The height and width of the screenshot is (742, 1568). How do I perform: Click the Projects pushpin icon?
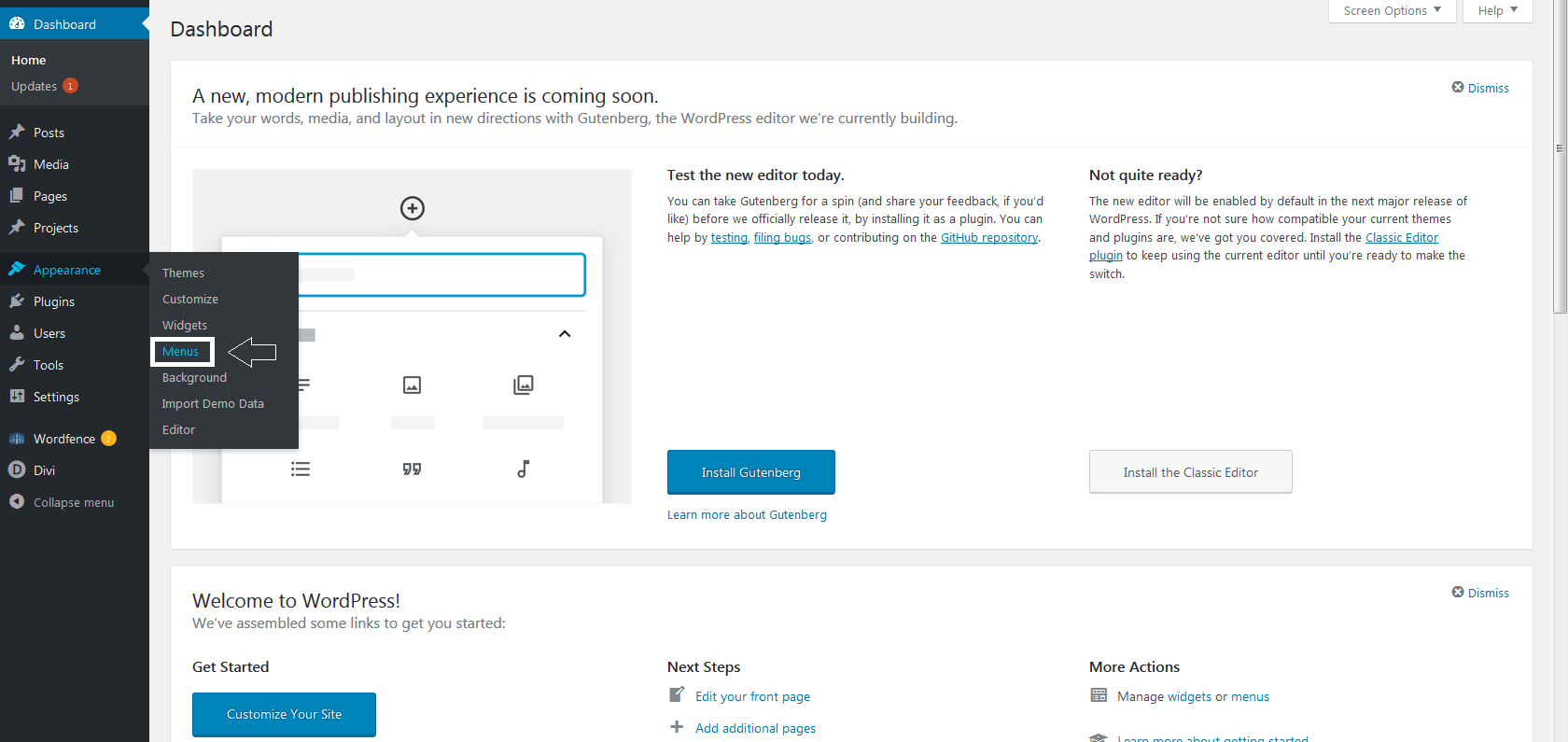point(17,228)
